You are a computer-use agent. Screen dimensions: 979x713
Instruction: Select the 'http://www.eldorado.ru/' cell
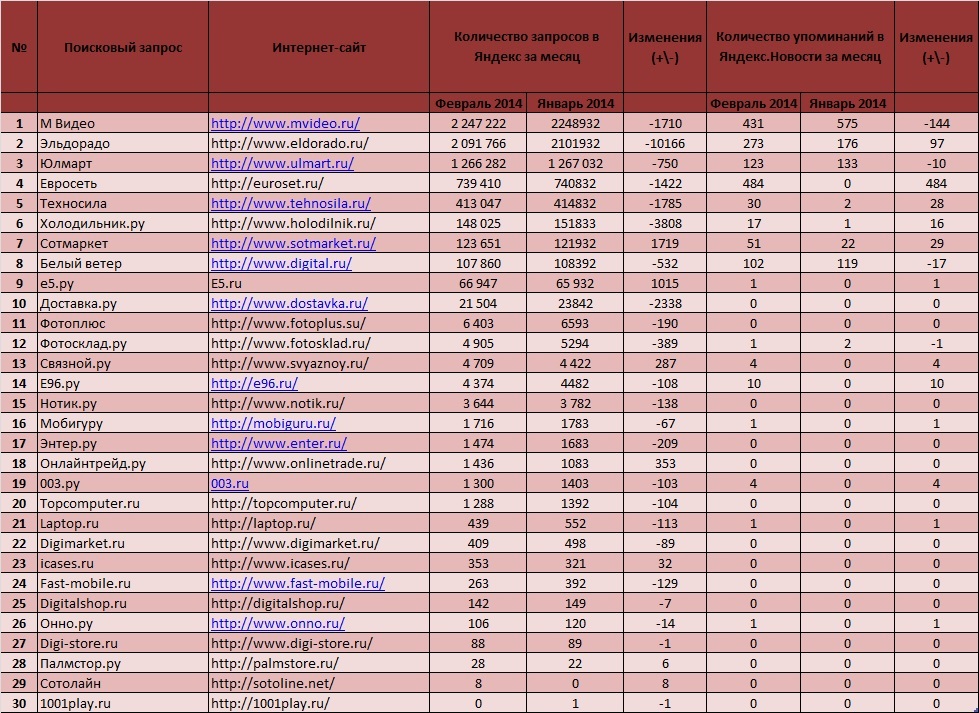(319, 144)
